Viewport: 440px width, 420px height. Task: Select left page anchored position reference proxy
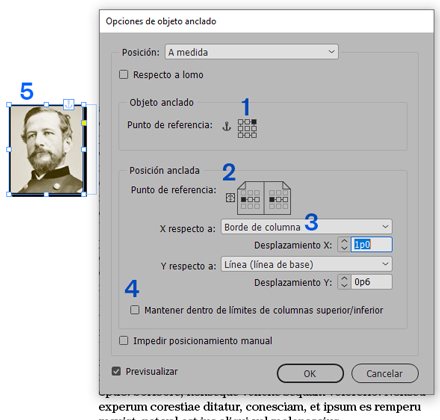pos(250,199)
